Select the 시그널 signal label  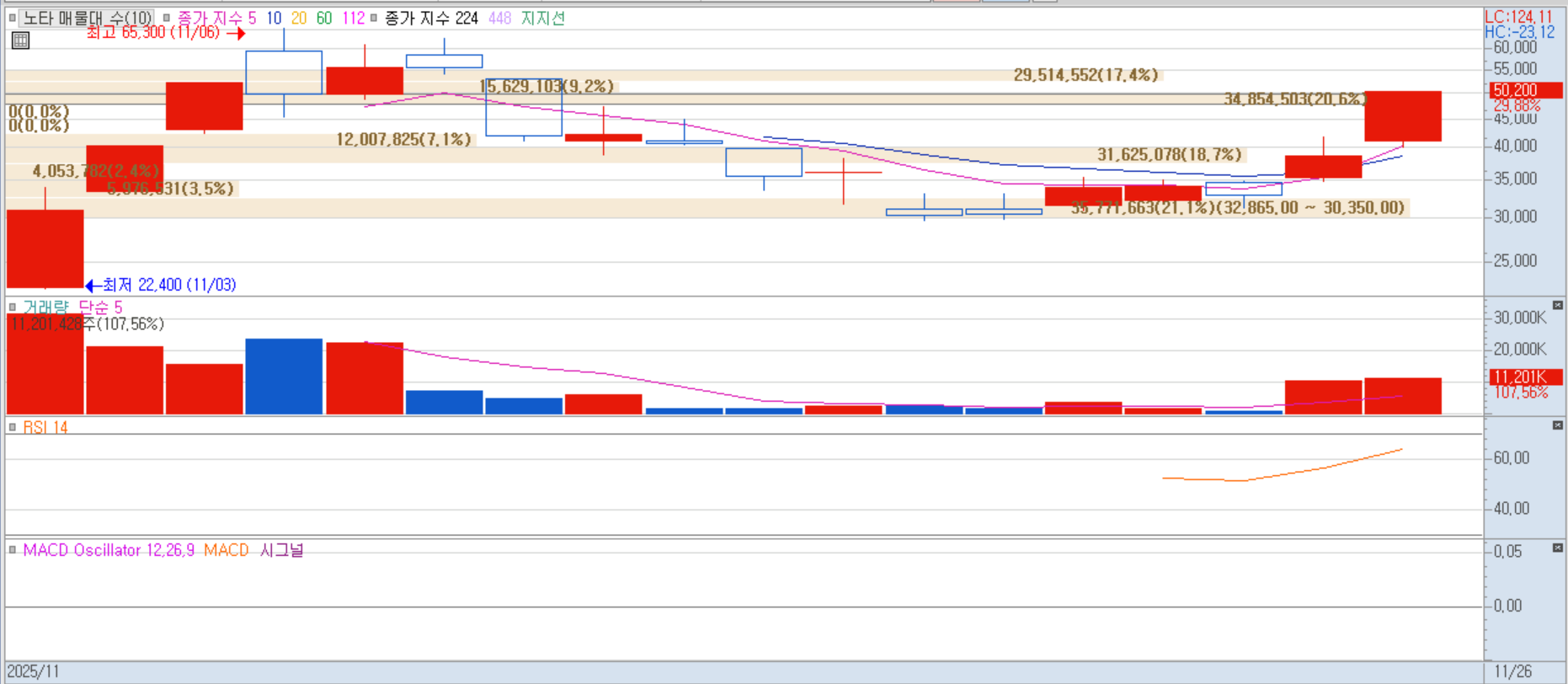(281, 550)
